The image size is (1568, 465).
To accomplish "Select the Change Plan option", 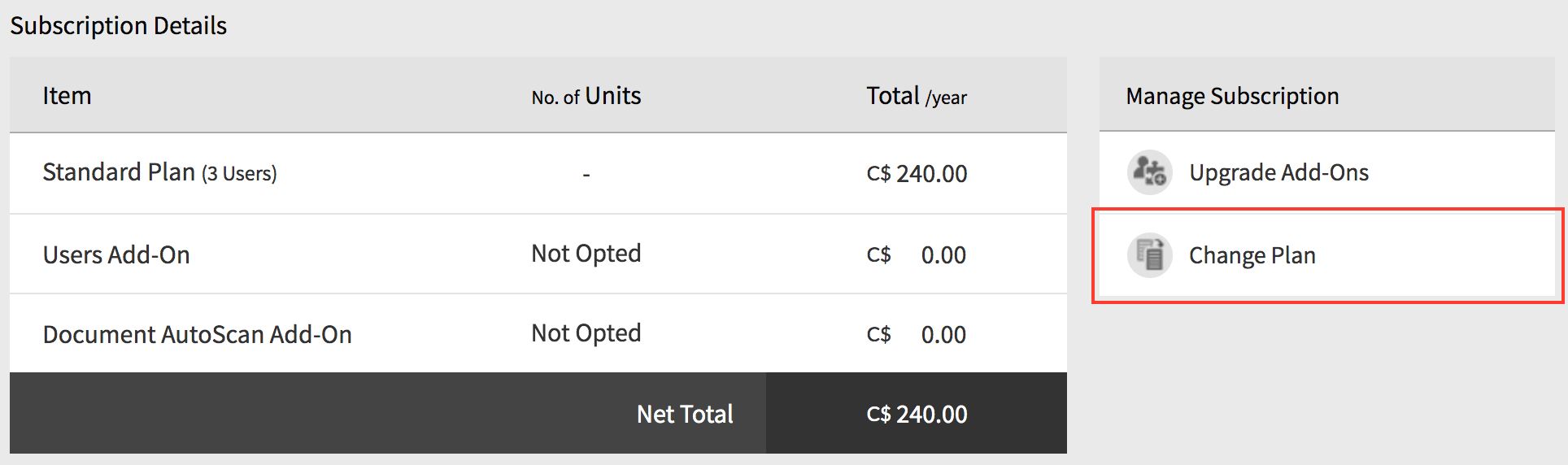I will tap(1252, 255).
